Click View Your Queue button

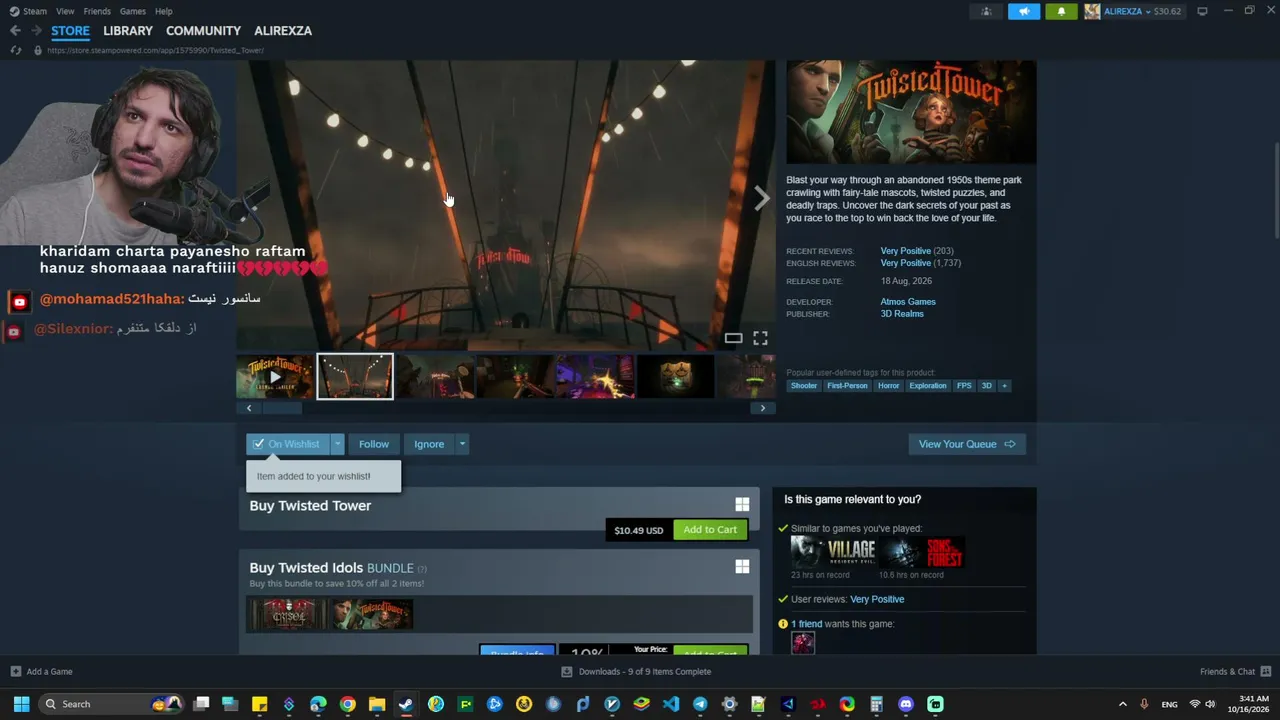(966, 444)
